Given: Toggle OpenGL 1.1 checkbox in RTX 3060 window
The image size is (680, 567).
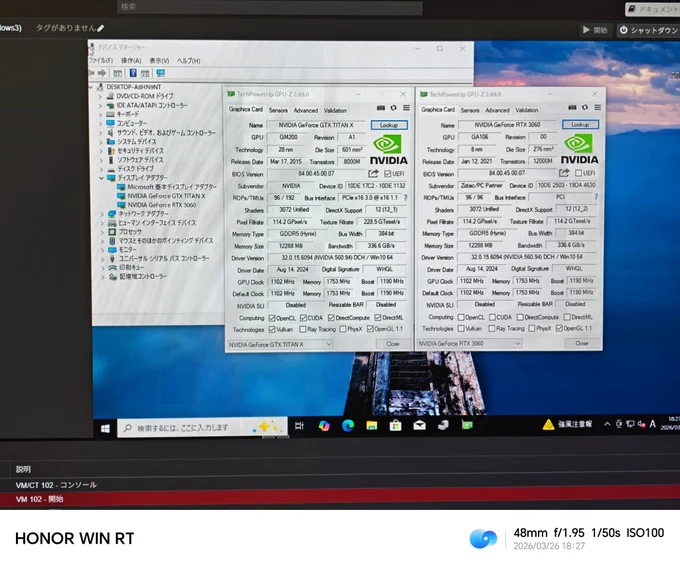Looking at the screenshot, I should [559, 328].
